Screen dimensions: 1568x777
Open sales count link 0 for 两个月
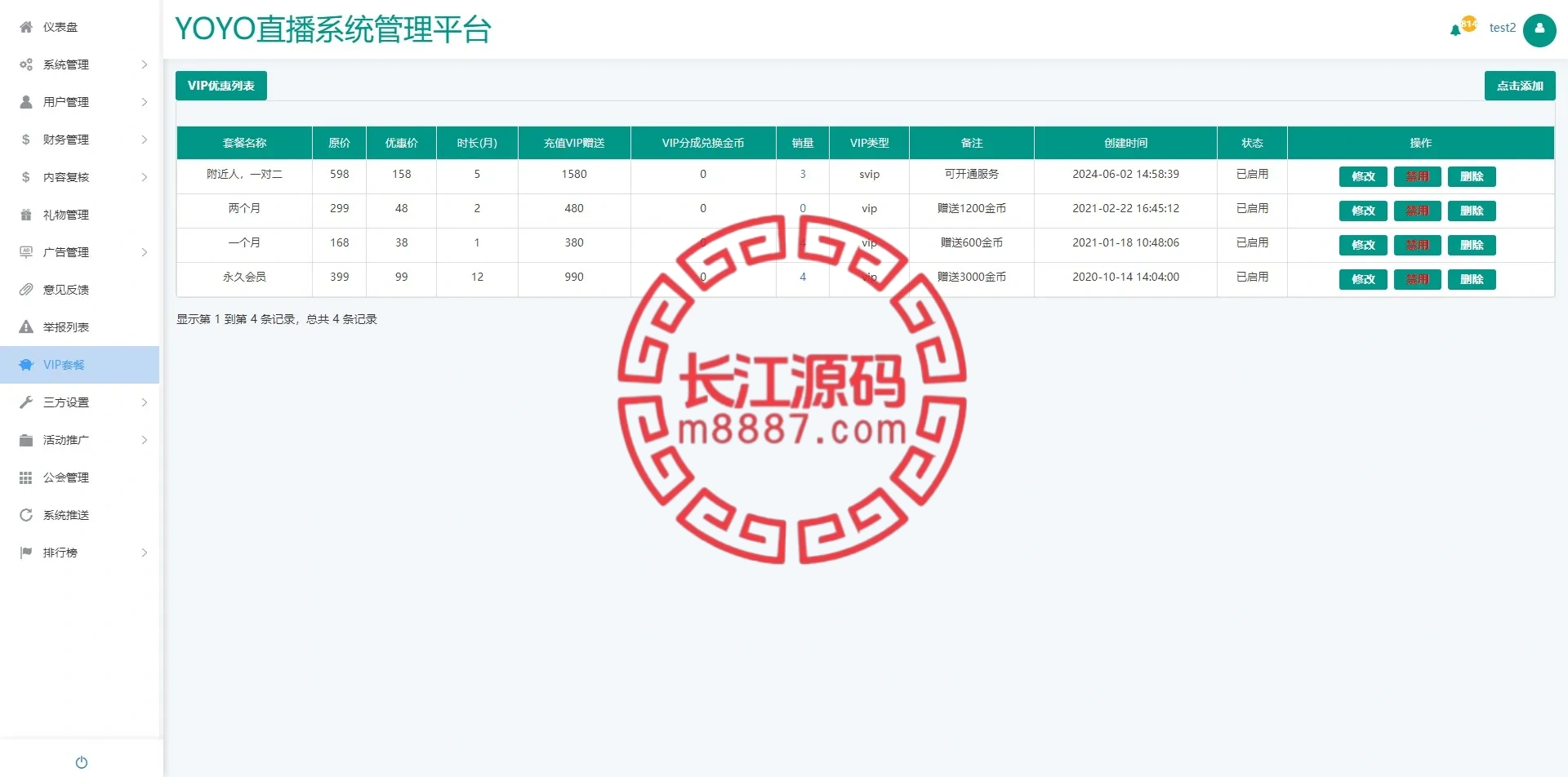[803, 208]
